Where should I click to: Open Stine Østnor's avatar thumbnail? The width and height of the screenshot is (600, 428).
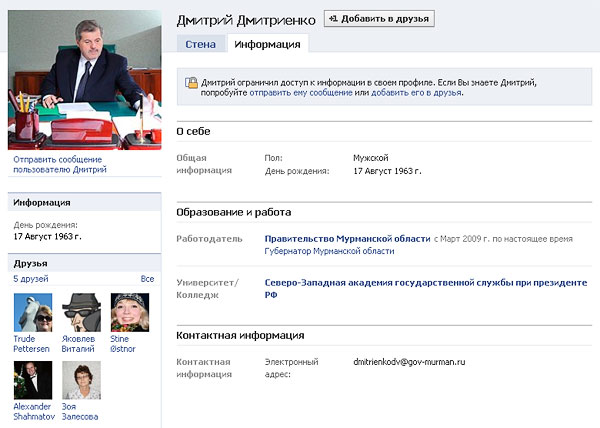(x=130, y=312)
